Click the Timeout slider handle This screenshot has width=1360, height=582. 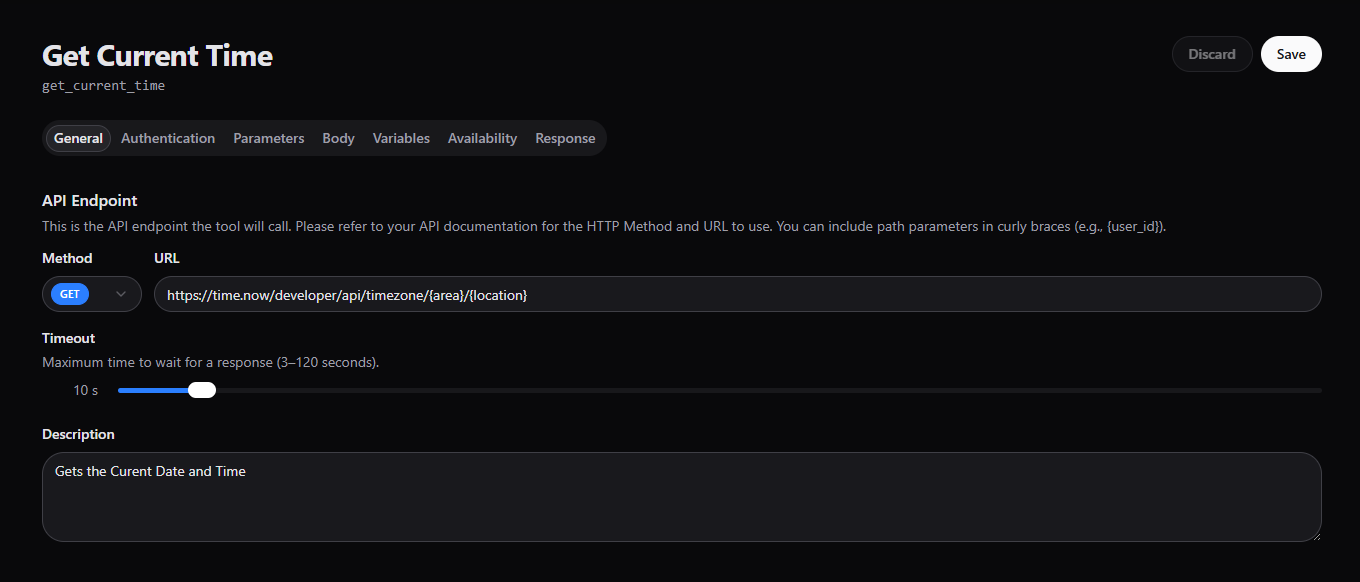tap(202, 390)
